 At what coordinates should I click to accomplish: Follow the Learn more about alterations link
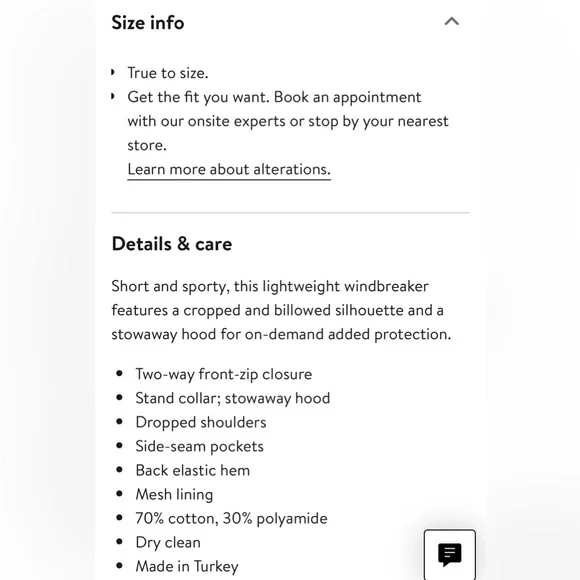coord(229,169)
